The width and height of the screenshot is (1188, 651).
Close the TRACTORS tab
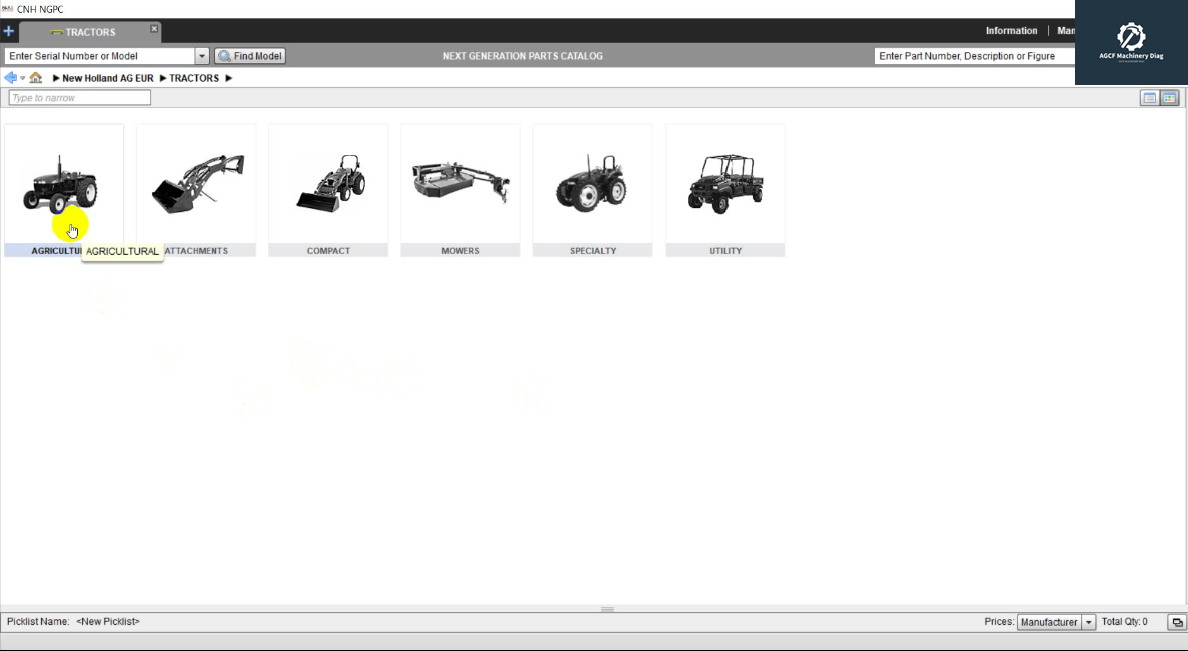[155, 28]
